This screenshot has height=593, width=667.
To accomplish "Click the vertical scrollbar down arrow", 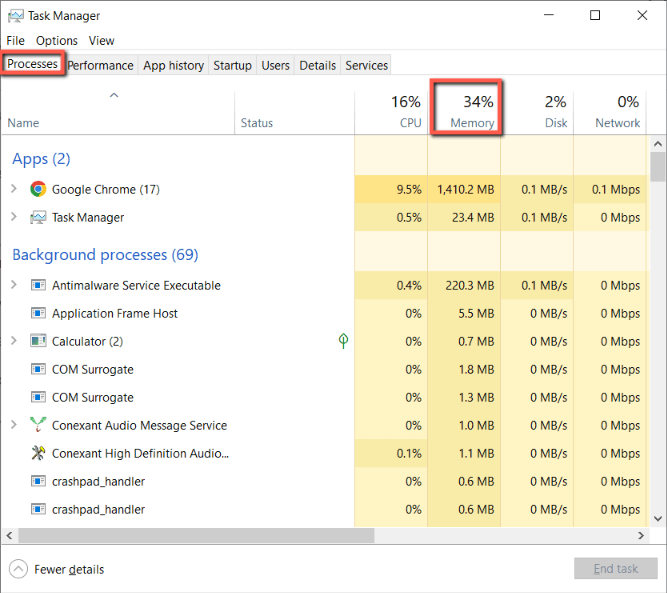I will [x=658, y=518].
